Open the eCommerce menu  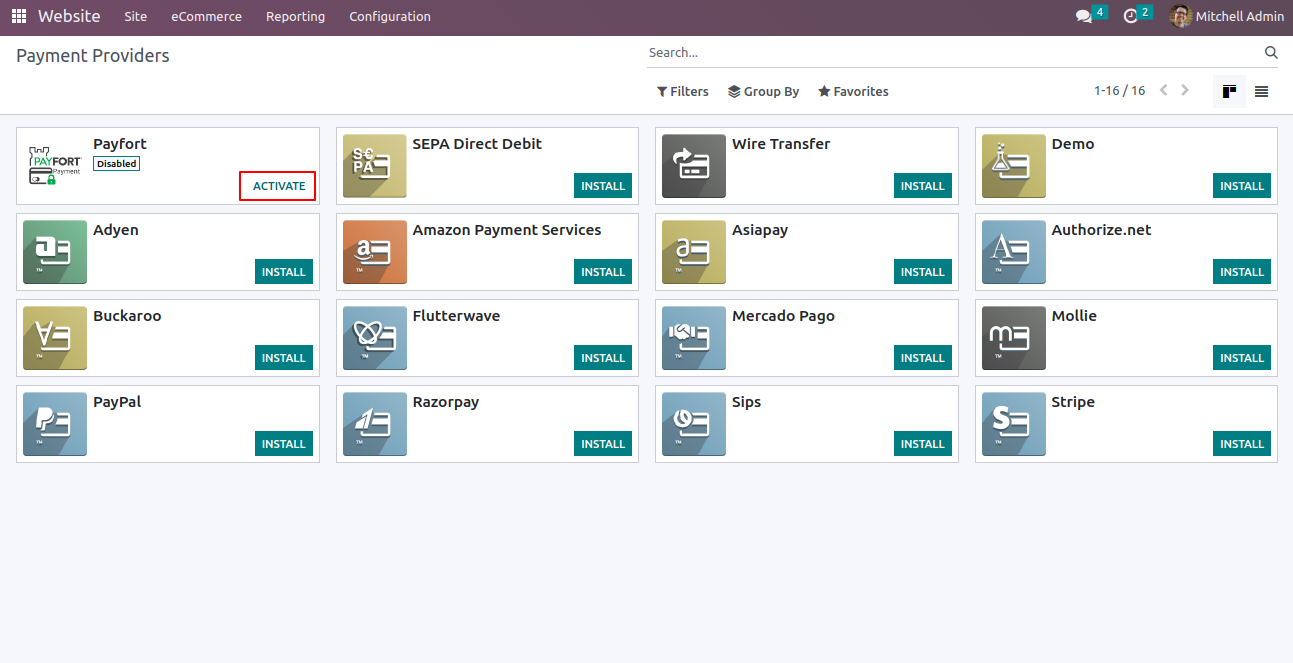(x=206, y=16)
